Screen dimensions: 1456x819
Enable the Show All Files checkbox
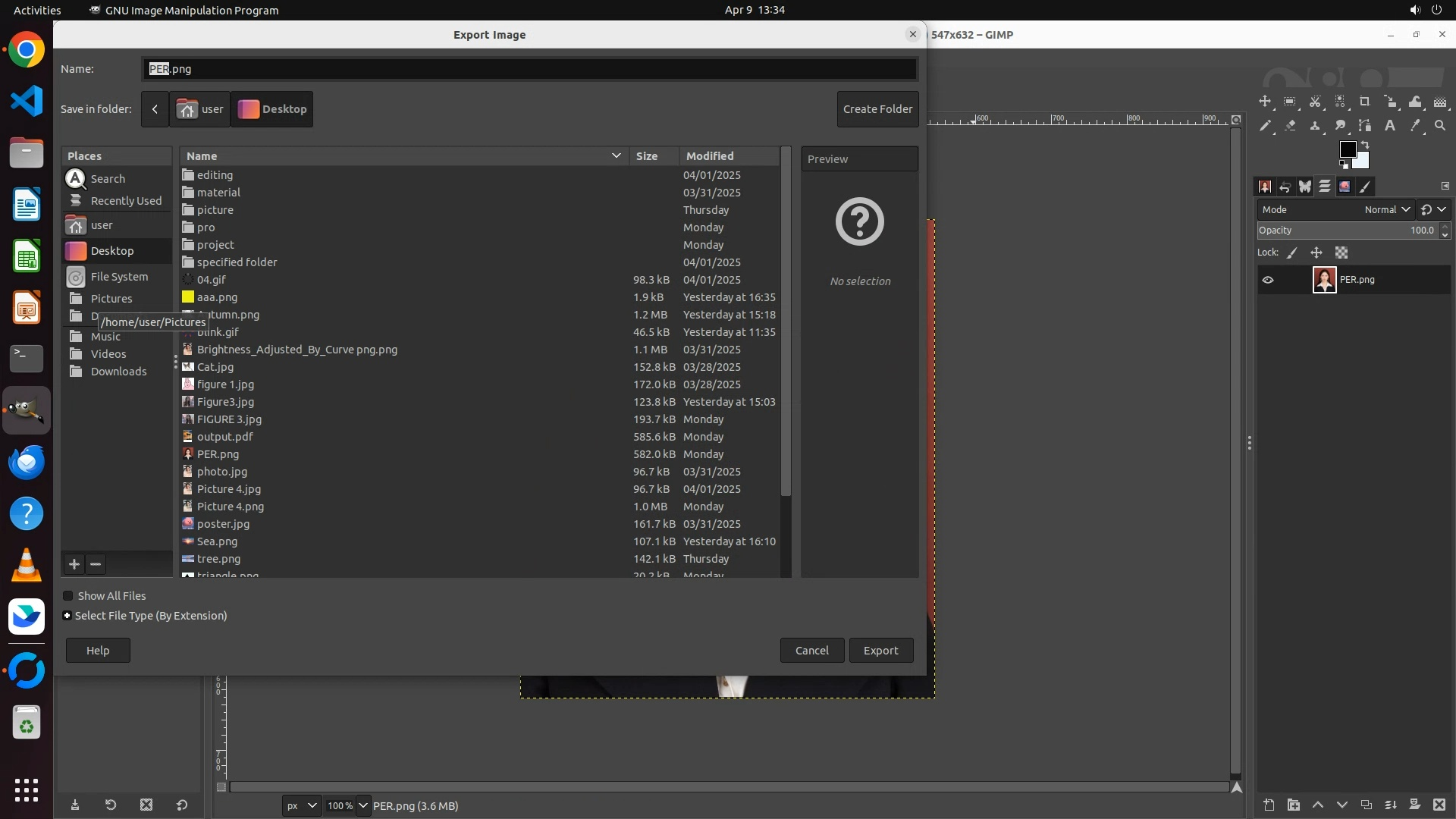[x=68, y=596]
